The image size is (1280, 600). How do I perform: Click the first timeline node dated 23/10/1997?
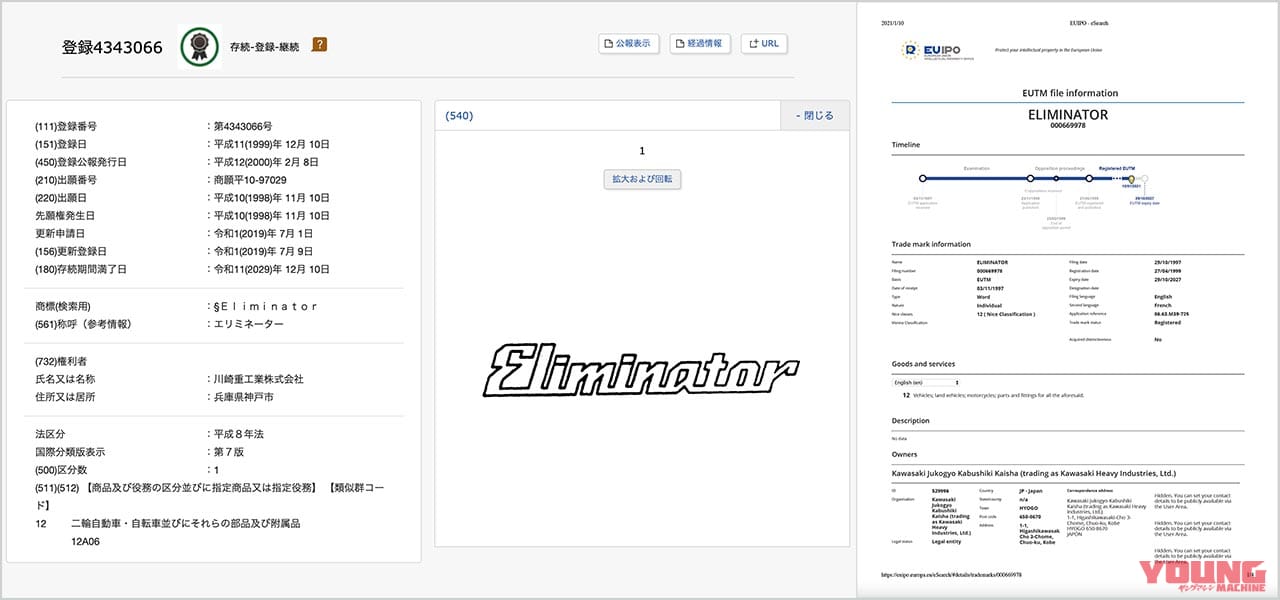tap(922, 178)
